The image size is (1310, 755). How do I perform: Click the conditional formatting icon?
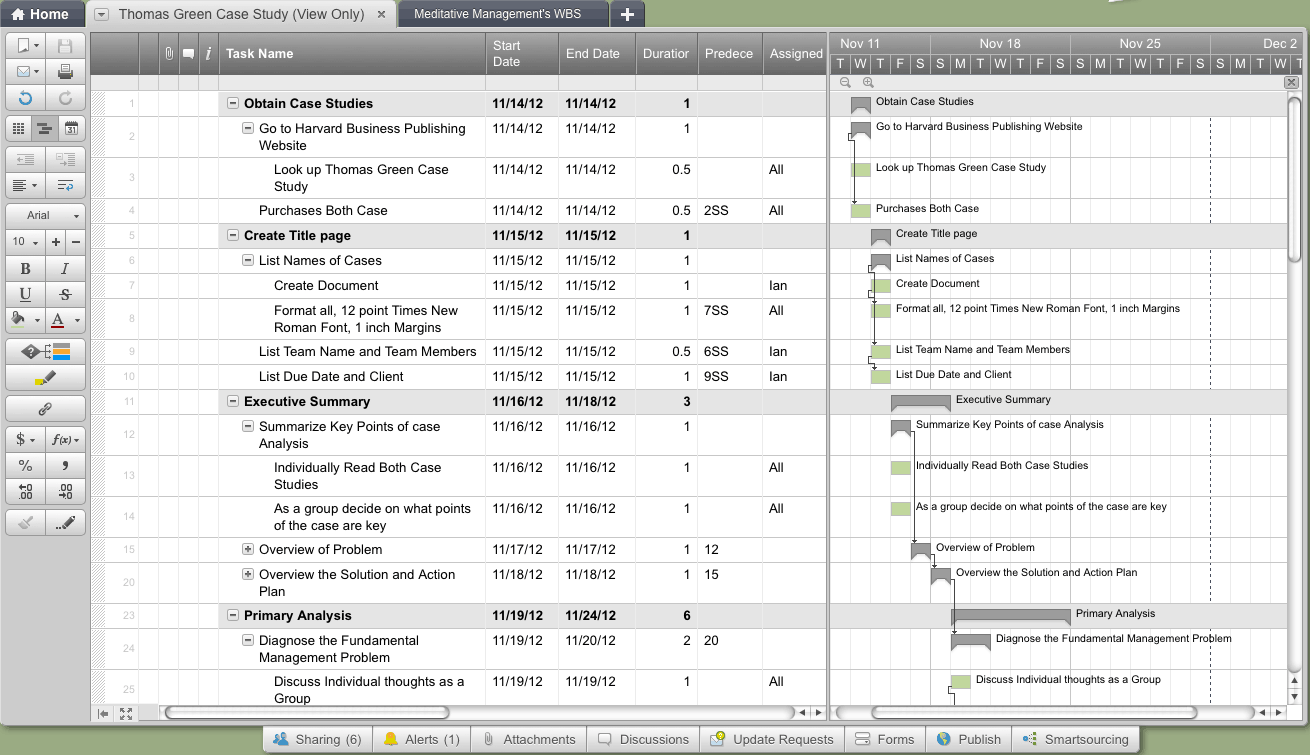pos(45,352)
